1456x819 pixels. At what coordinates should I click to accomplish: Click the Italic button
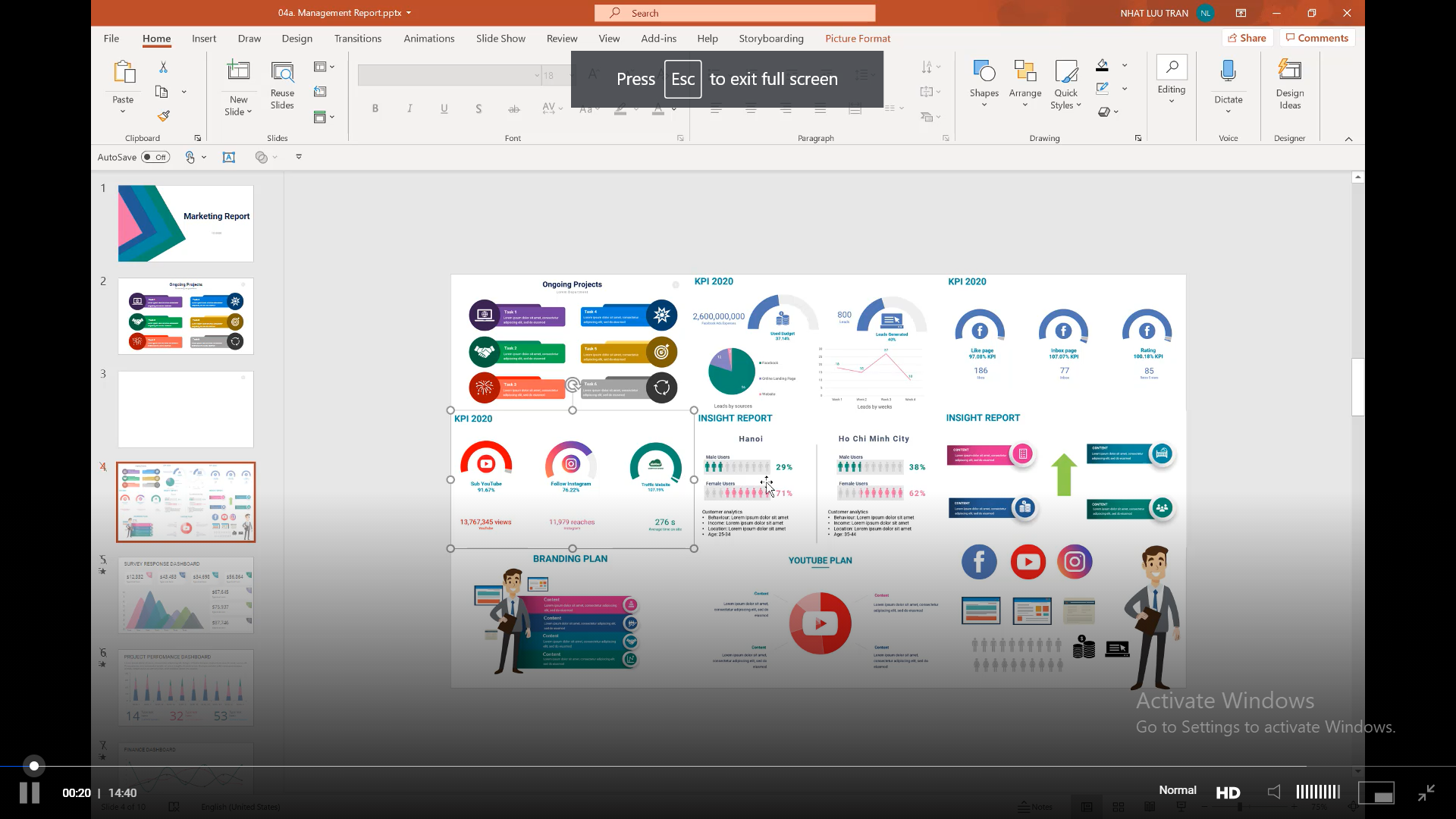point(409,108)
